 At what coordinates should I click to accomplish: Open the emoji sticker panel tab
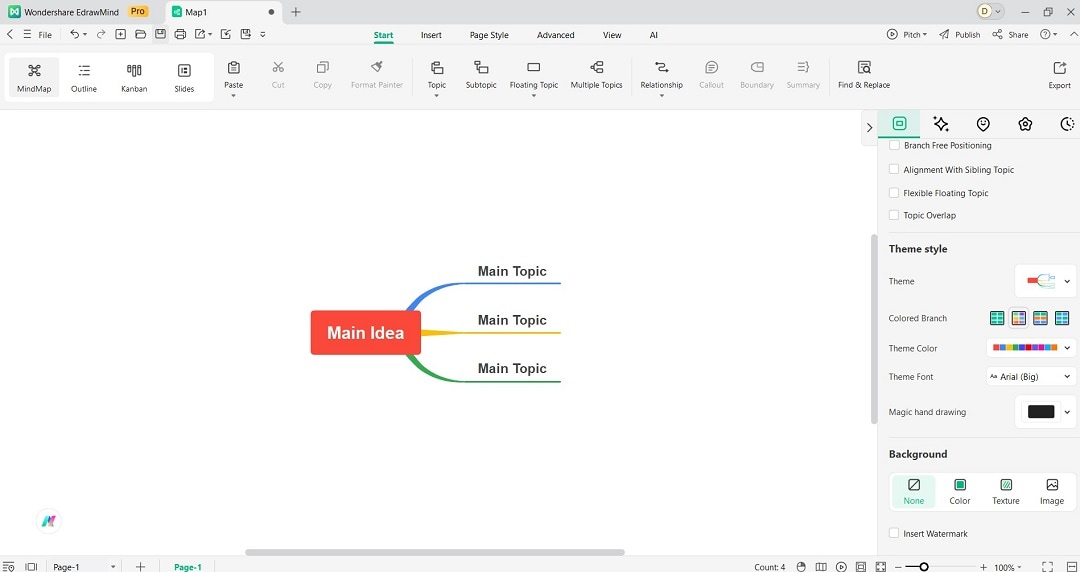(983, 124)
